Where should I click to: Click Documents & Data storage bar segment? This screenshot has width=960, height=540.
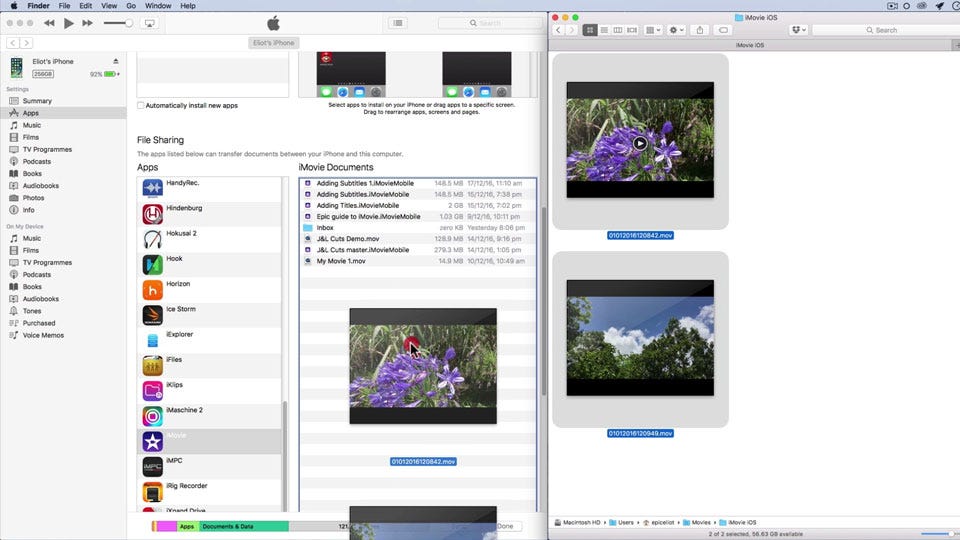[x=242, y=527]
